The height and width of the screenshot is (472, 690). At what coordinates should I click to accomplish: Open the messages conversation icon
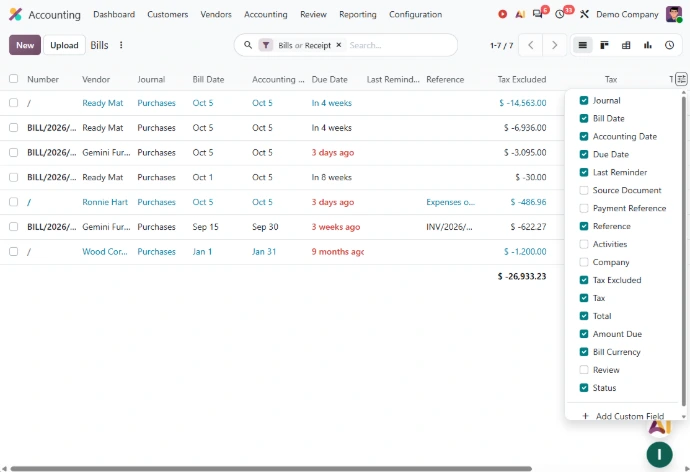pyautogui.click(x=537, y=15)
